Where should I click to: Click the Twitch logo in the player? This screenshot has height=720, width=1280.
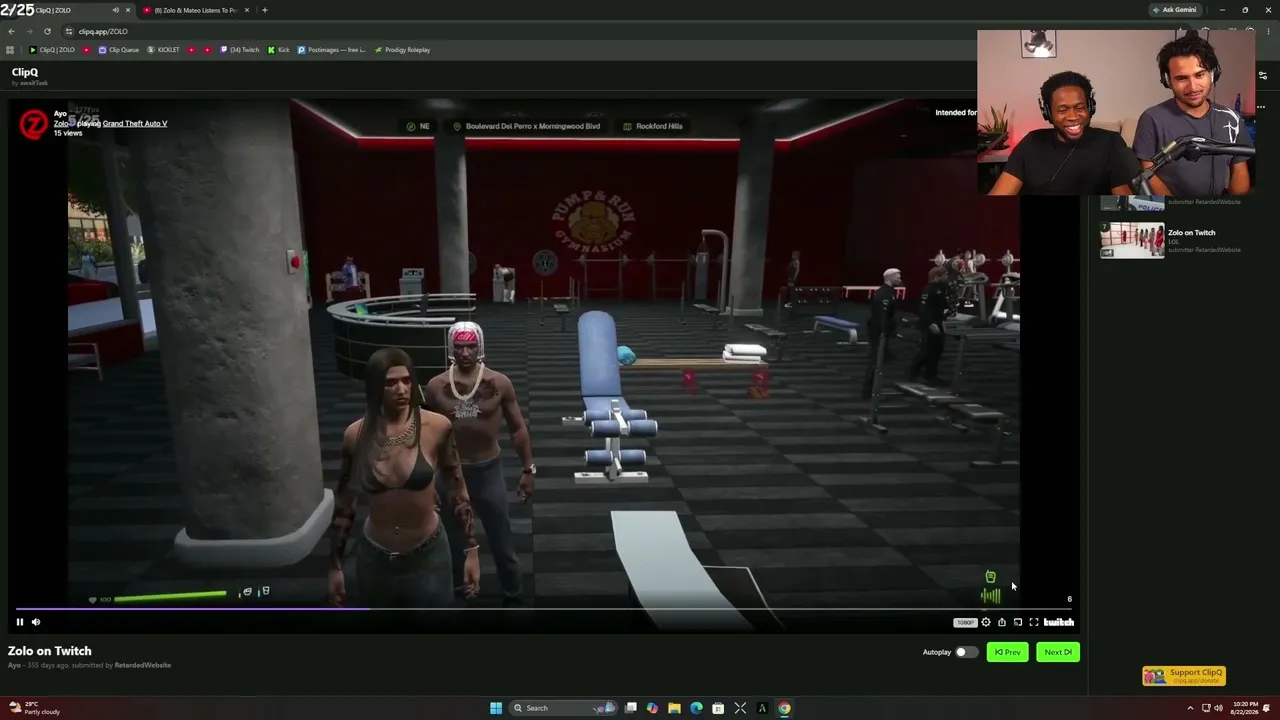tap(1059, 622)
